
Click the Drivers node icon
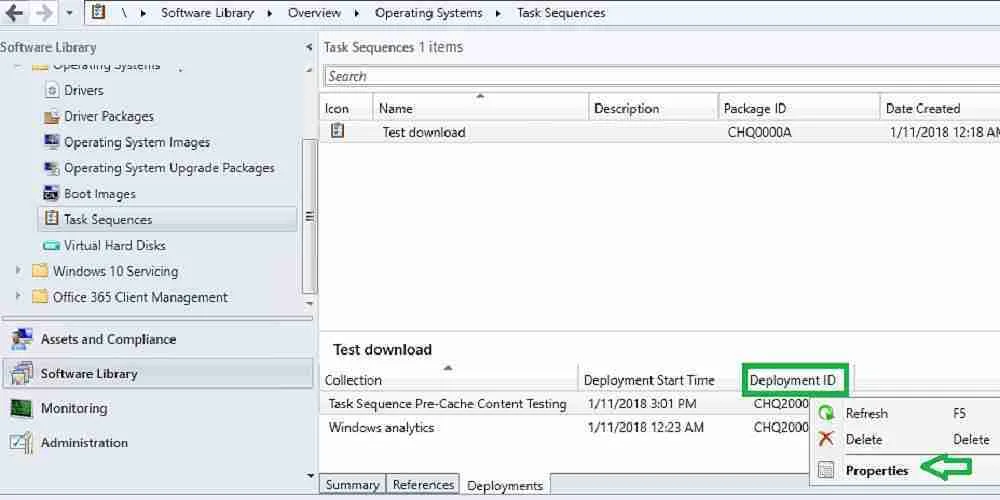[52, 90]
